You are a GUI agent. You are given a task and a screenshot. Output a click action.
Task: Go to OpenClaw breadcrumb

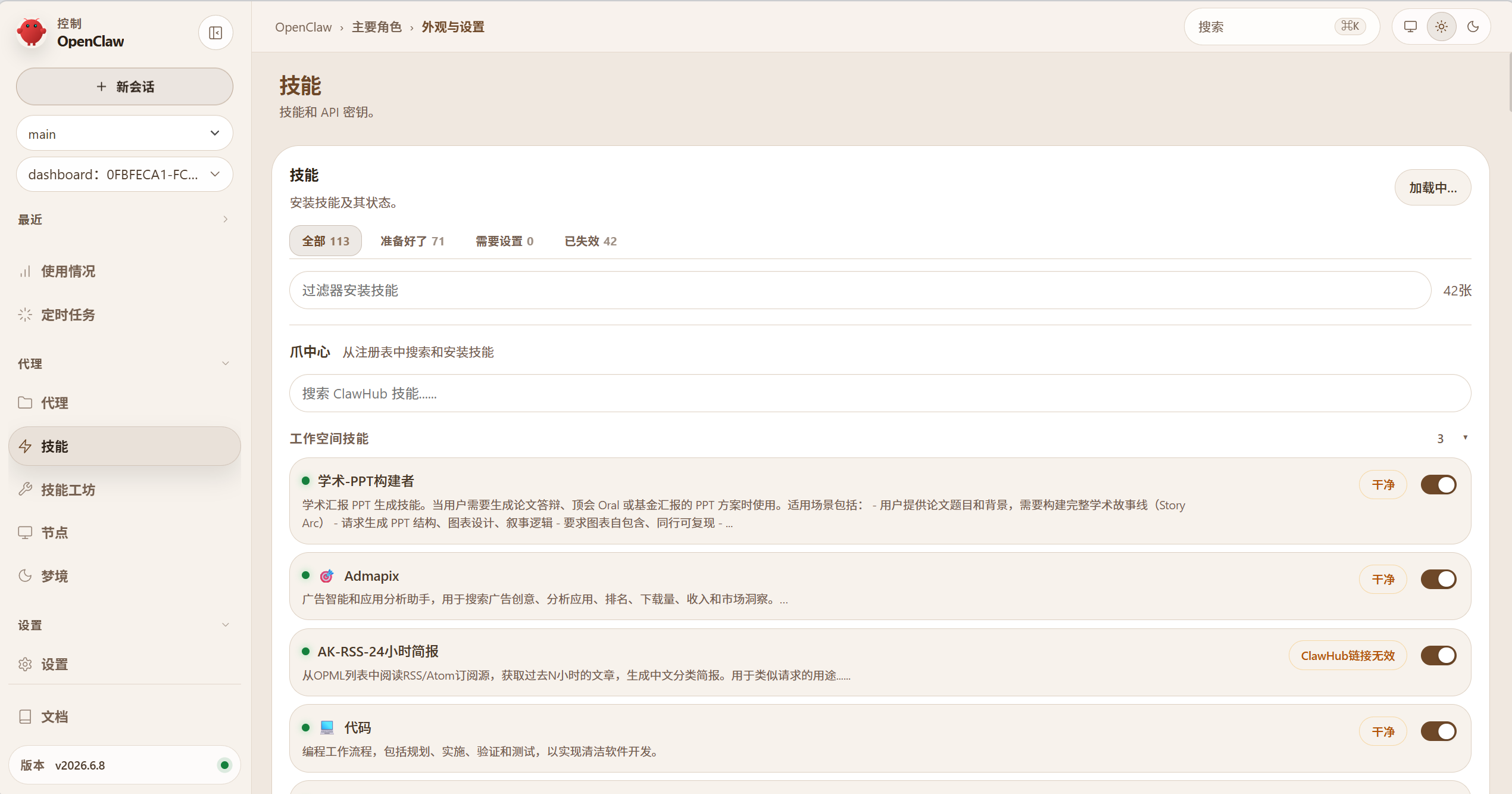pos(303,27)
